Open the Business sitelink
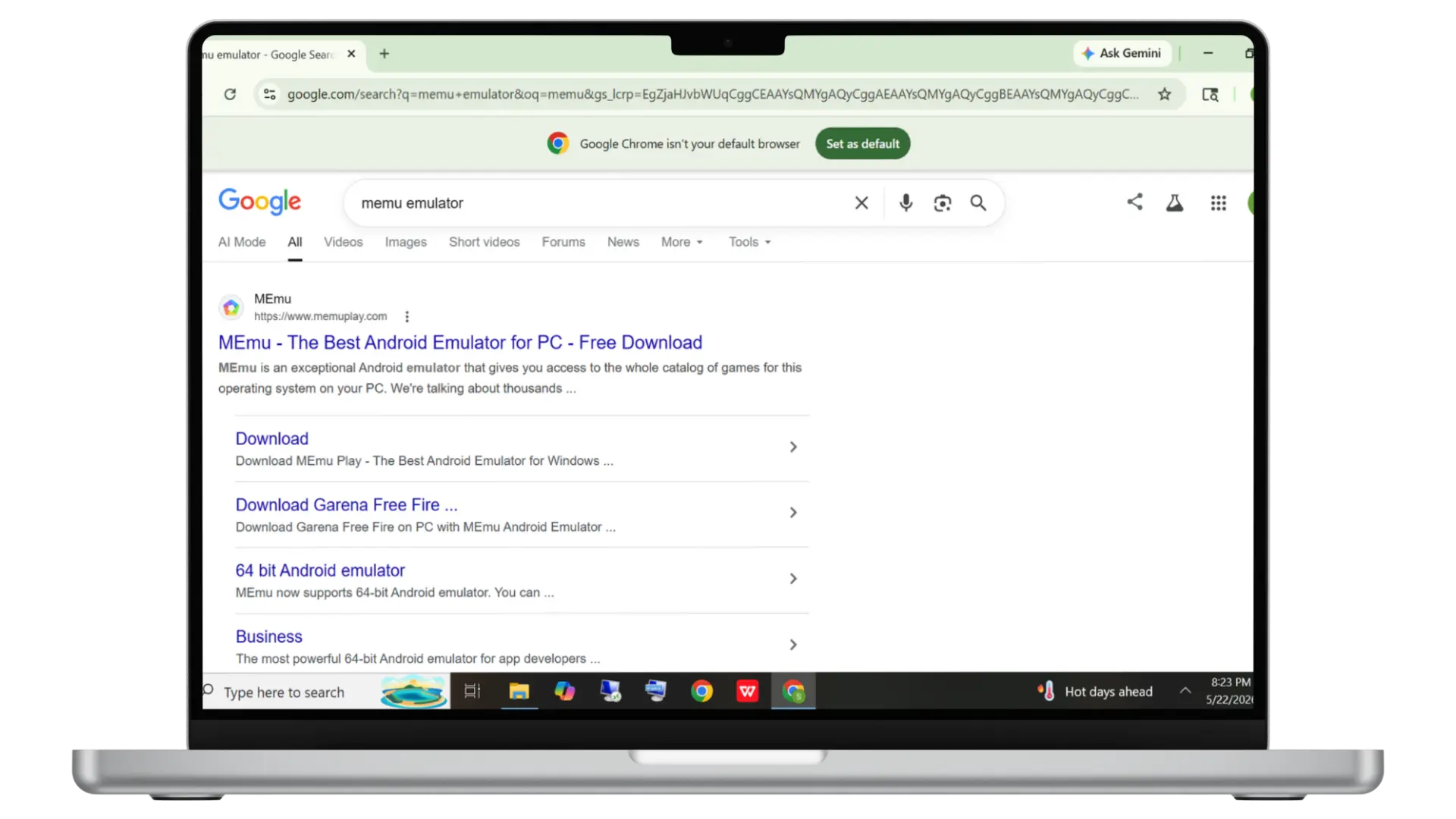The image size is (1456, 819). point(268,636)
